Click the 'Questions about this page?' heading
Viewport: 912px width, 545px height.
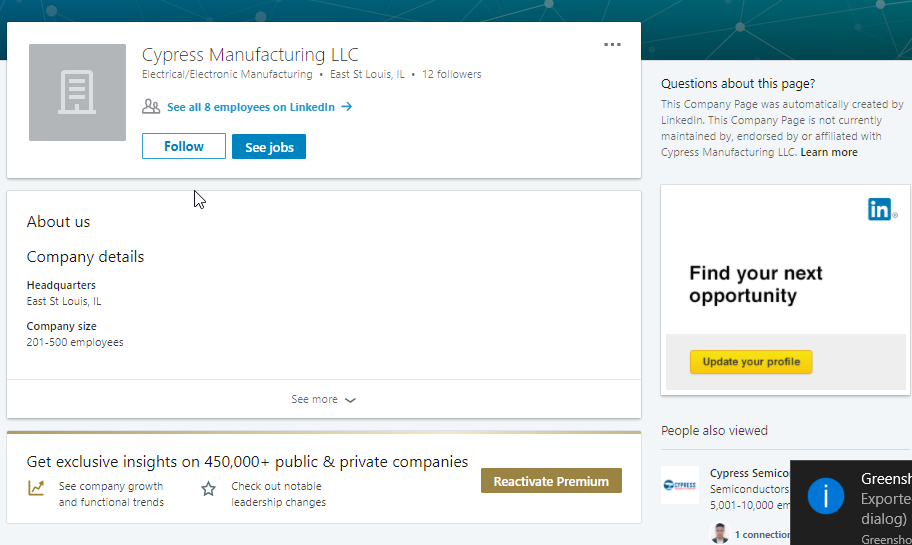coord(738,84)
